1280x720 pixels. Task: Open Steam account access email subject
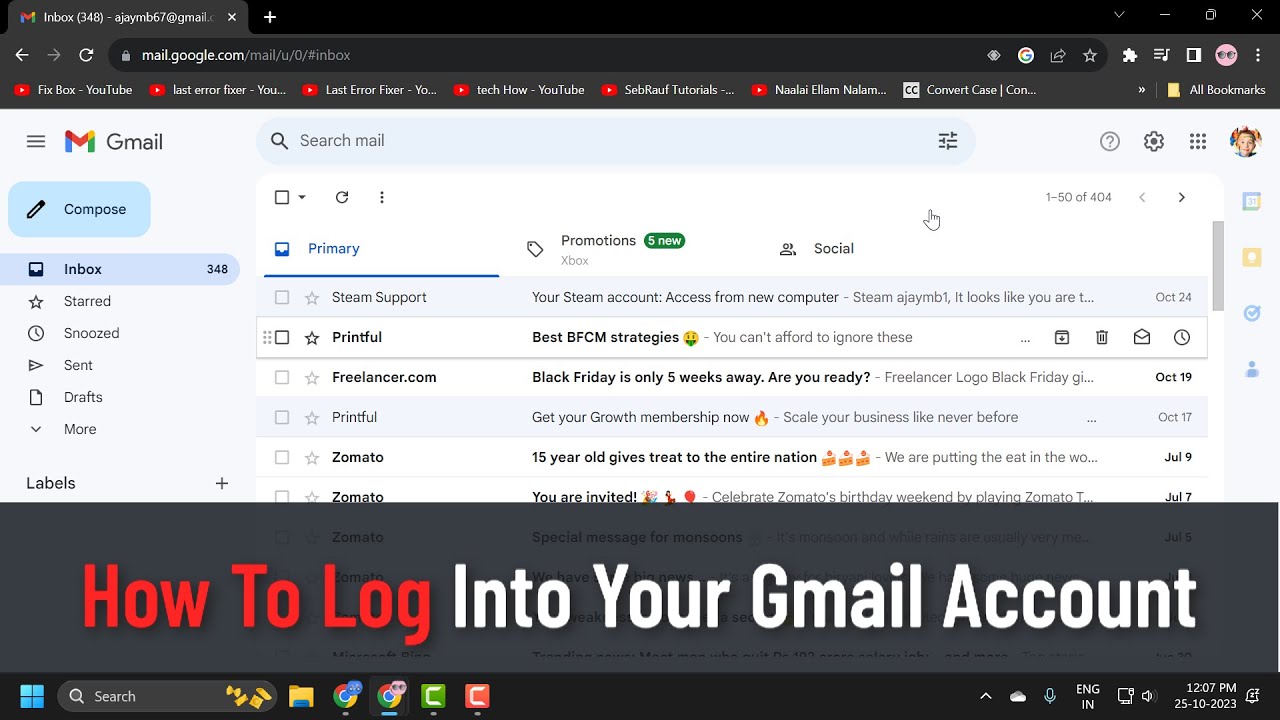[685, 297]
